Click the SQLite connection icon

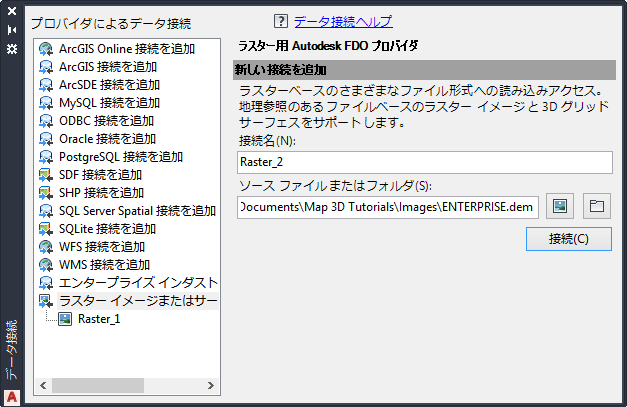point(46,229)
